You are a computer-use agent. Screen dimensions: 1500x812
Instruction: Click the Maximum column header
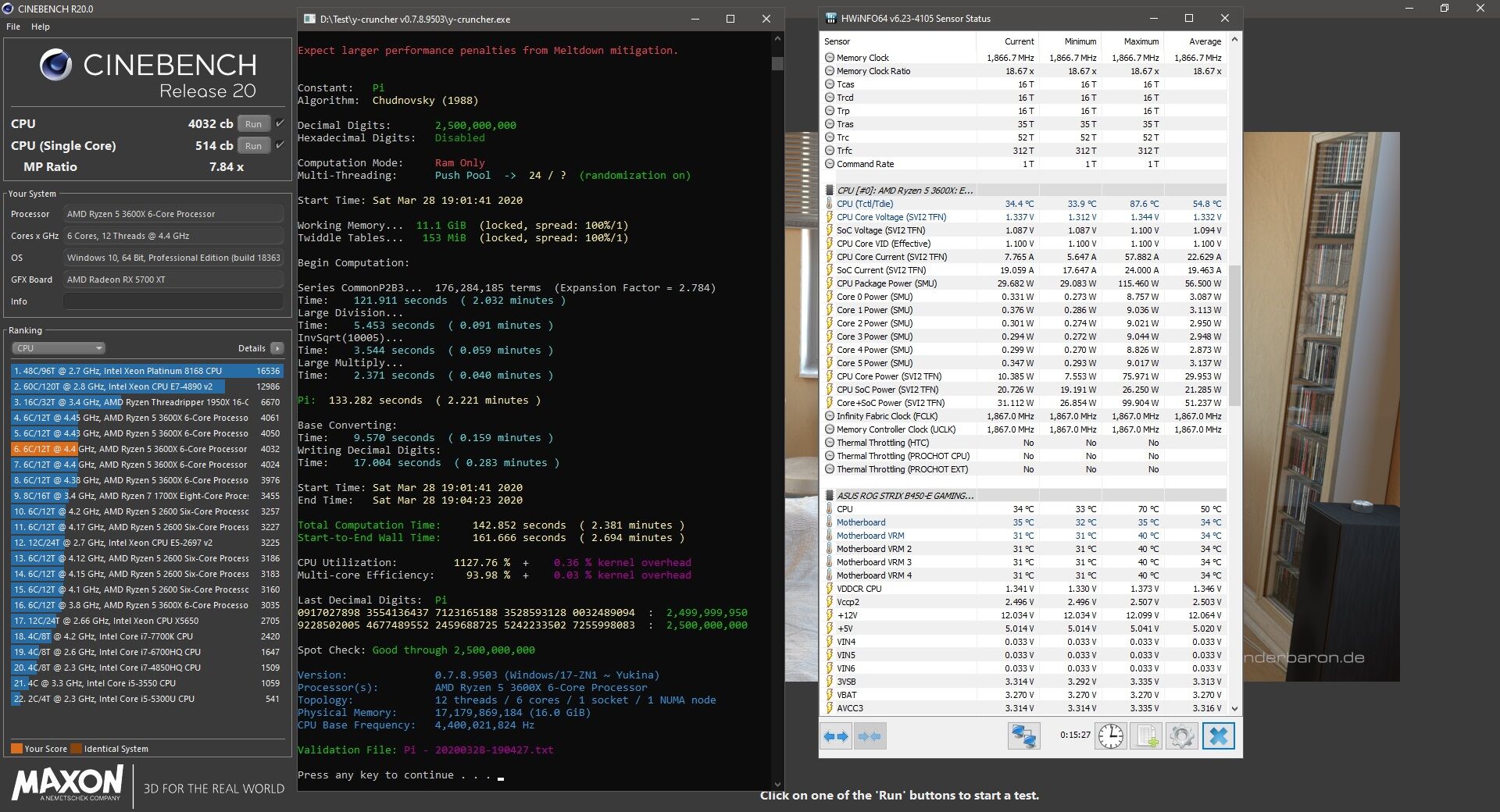[1131, 41]
